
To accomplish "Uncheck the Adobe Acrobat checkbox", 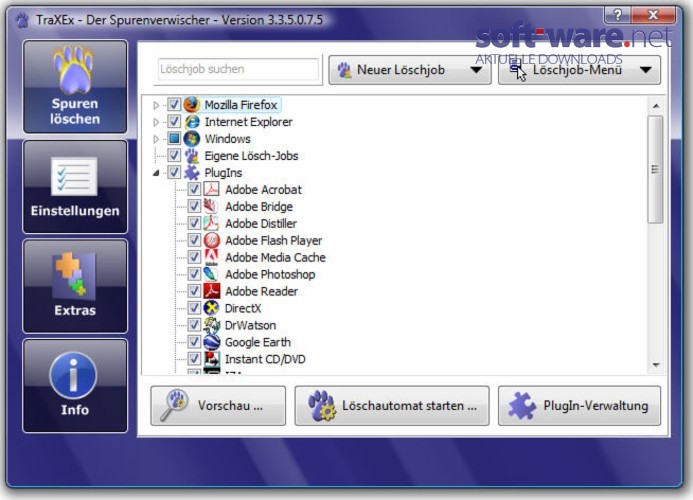I will (x=194, y=189).
